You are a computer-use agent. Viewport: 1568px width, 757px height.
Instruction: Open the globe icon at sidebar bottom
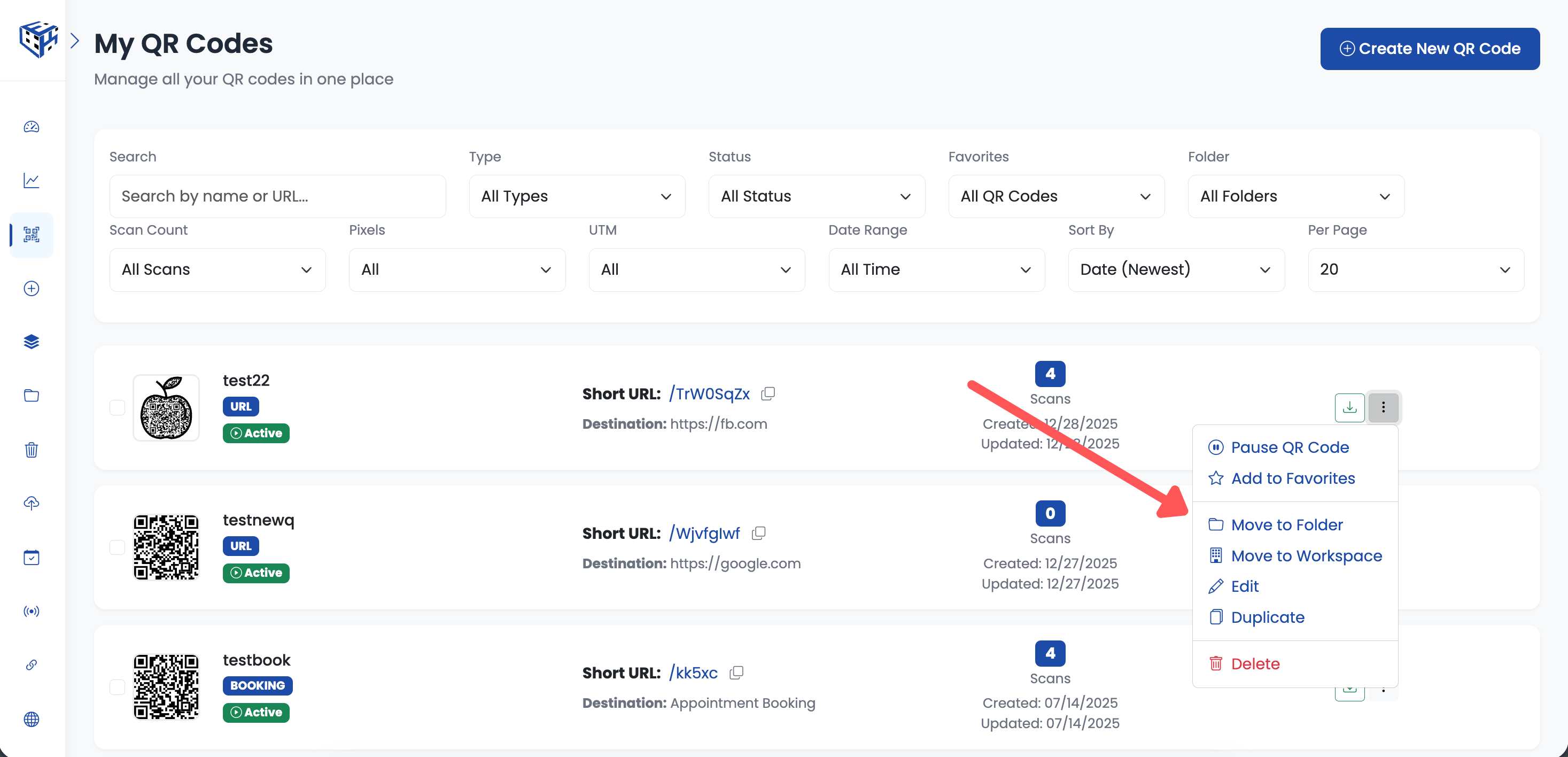(31, 719)
